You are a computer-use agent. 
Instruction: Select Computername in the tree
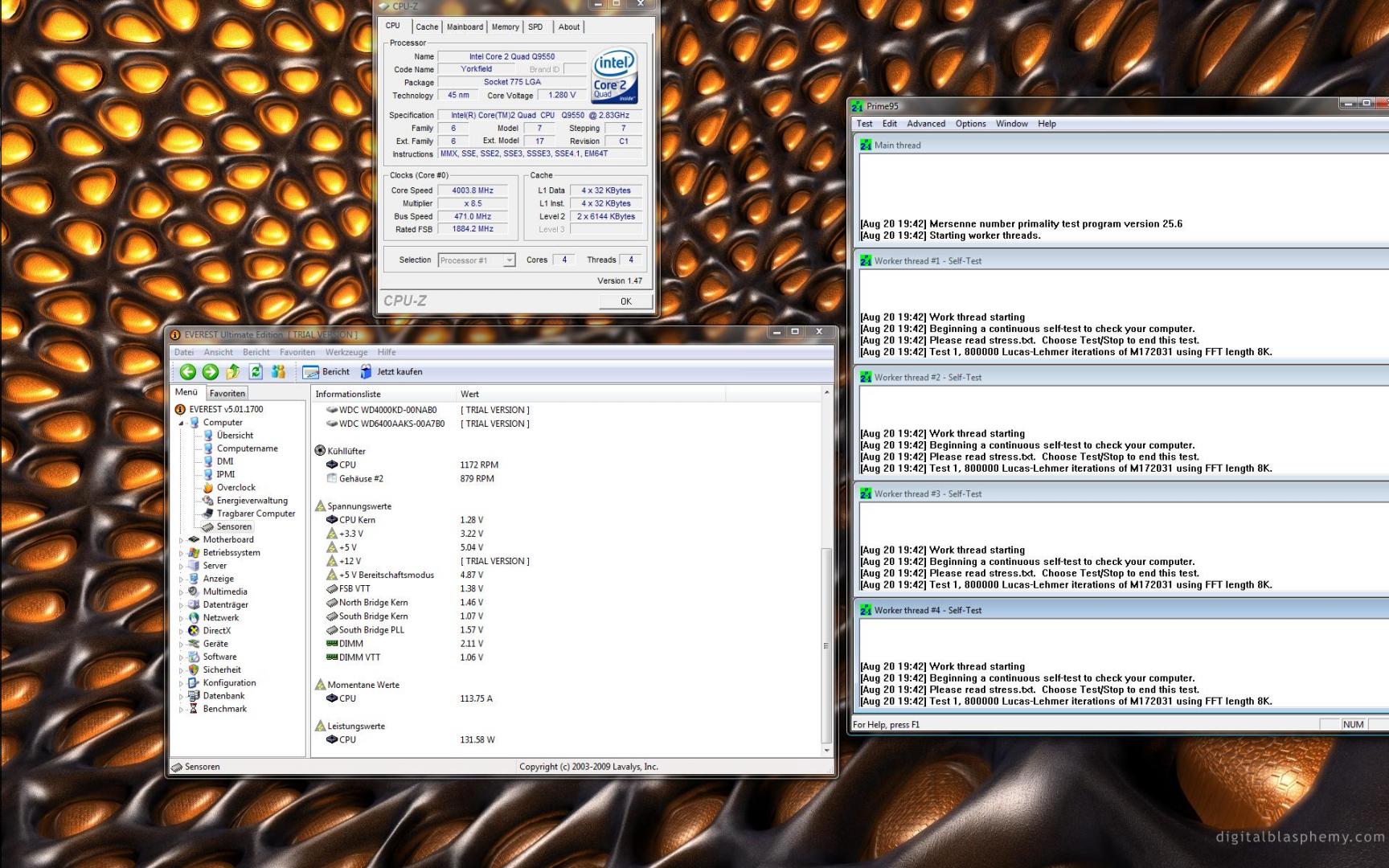(x=248, y=448)
